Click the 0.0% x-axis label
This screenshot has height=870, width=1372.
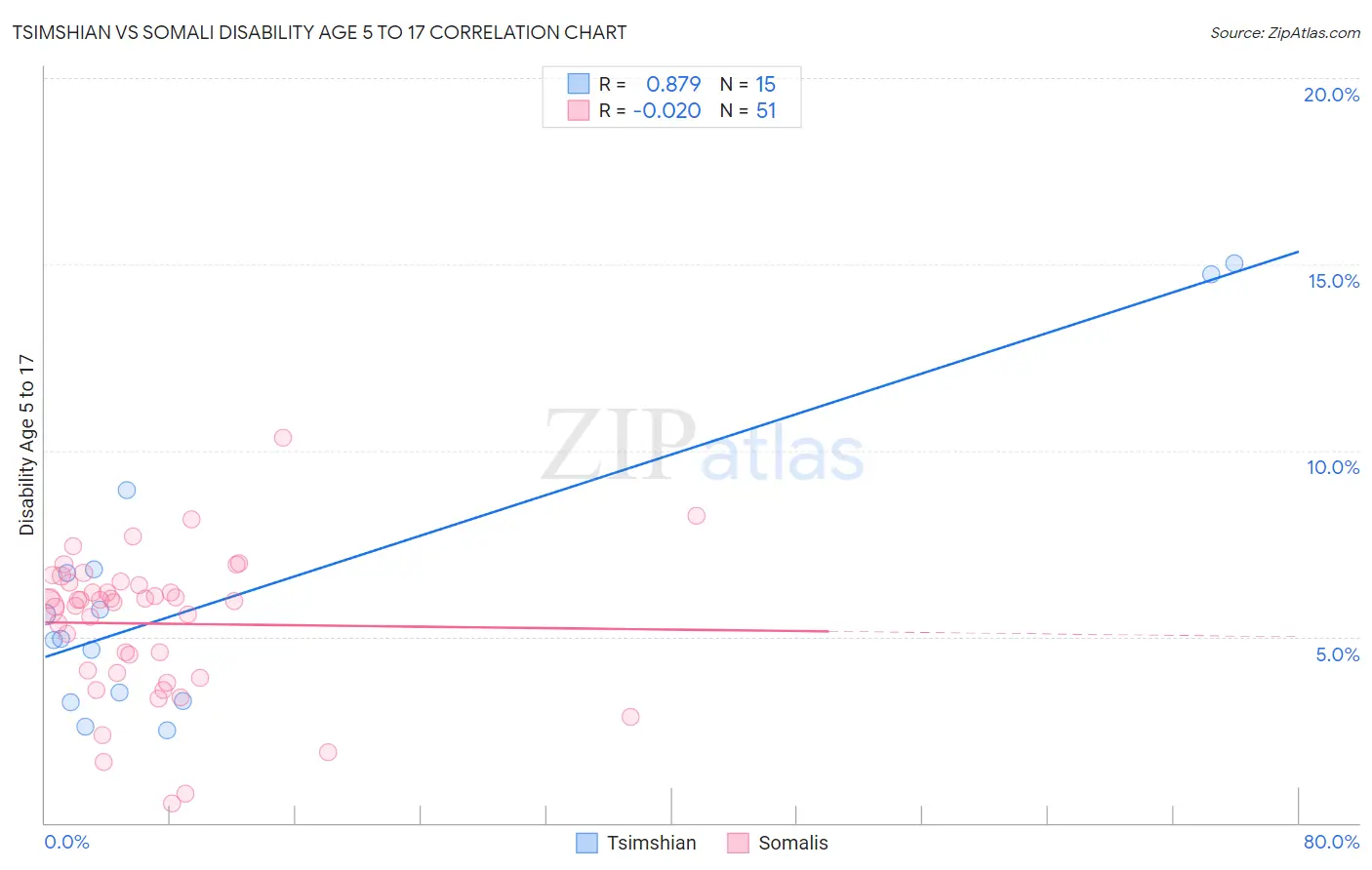coord(66,843)
